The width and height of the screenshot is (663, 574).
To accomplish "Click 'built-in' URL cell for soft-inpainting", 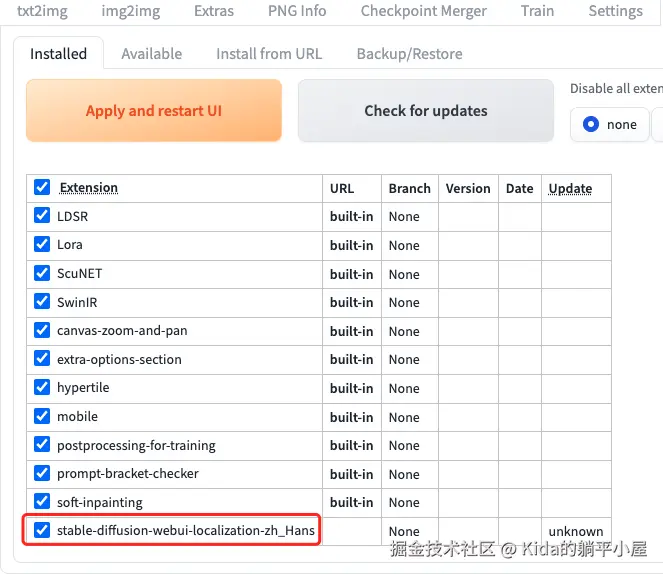I will click(351, 503).
